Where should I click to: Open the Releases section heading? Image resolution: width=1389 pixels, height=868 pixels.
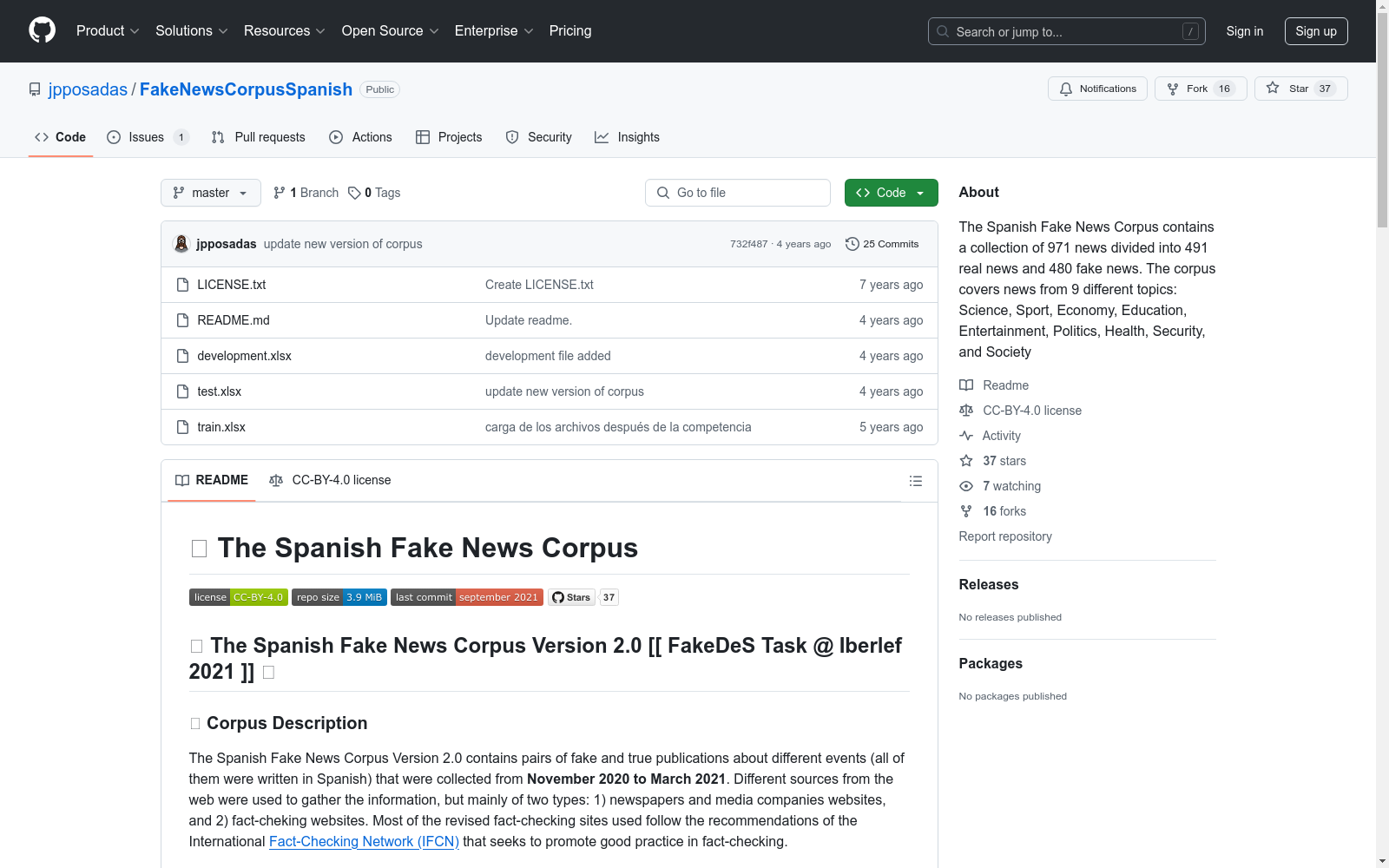[989, 584]
